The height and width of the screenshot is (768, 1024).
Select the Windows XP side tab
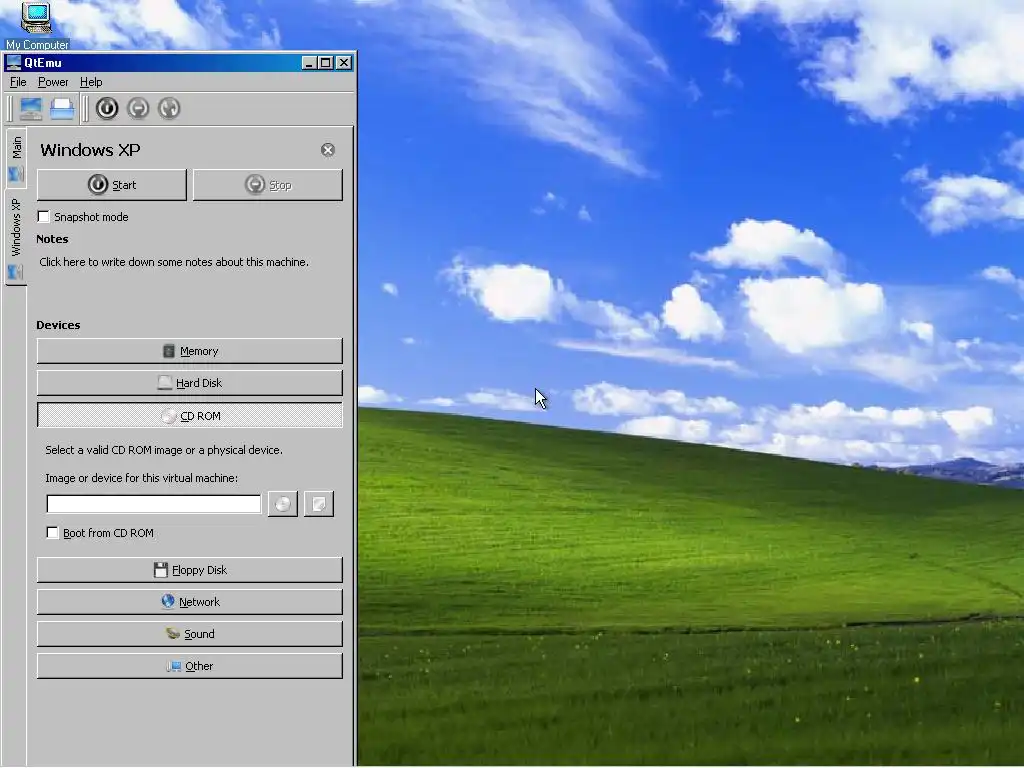pos(16,238)
